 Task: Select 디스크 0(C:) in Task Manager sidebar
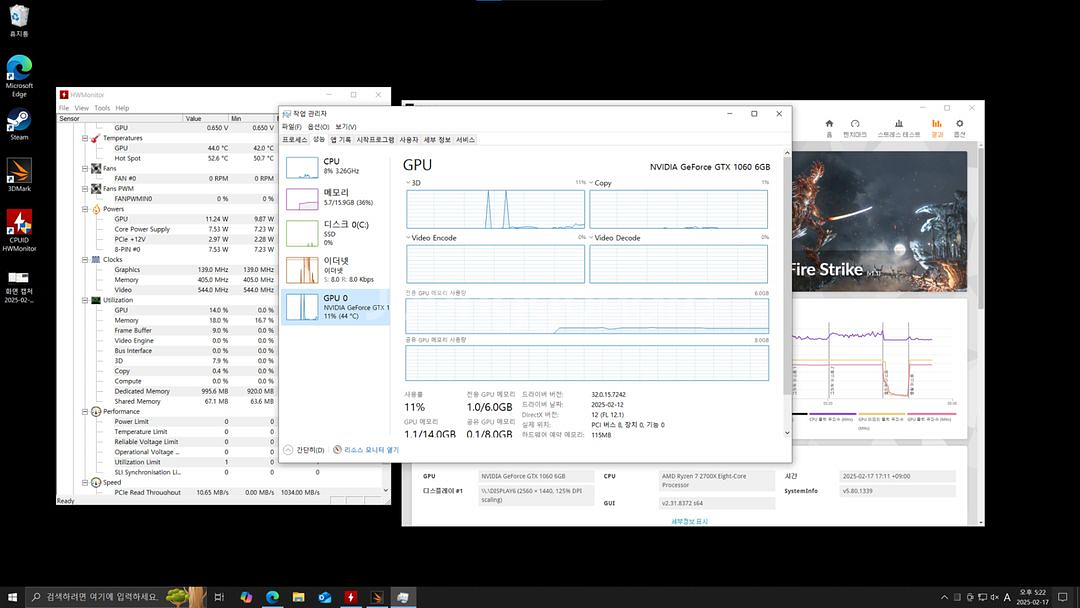point(335,233)
